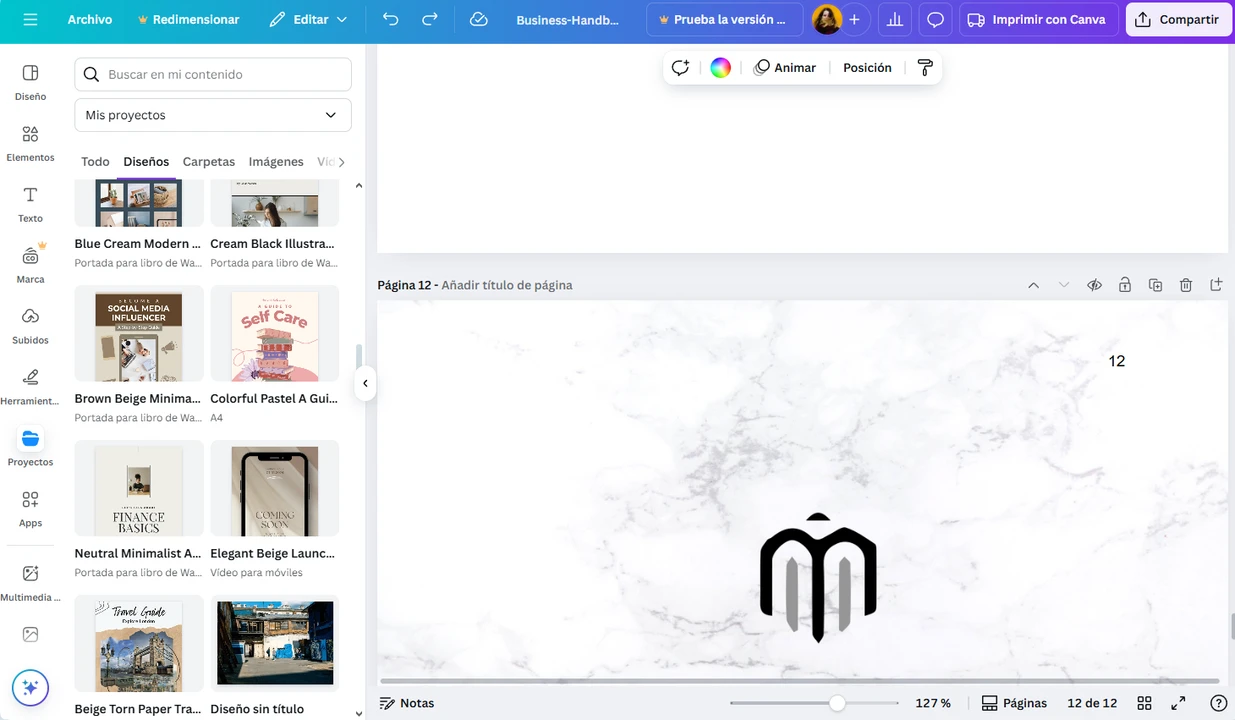This screenshot has width=1235, height=720.
Task: Collapse the side panel arrow
Action: coord(365,383)
